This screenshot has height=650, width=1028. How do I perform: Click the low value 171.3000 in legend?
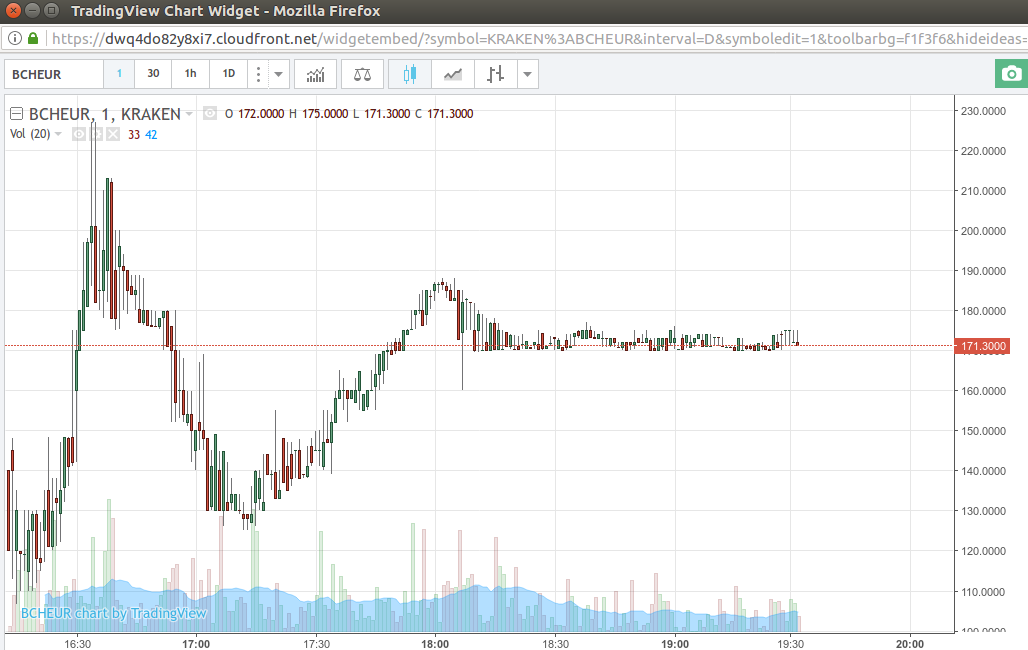point(387,113)
